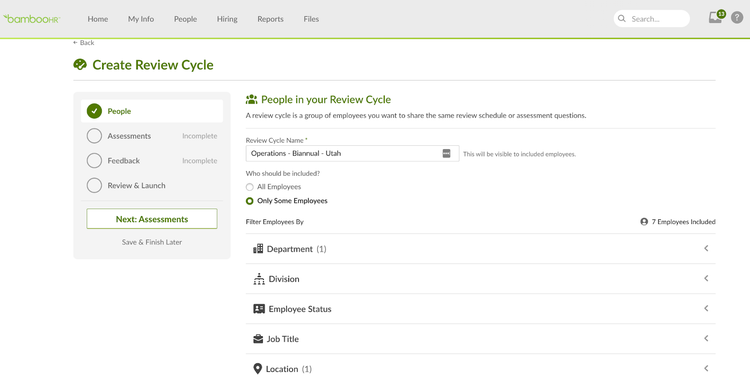Viewport: 750px width, 383px height.
Task: Go to the Assessments step circle
Action: pyautogui.click(x=94, y=136)
